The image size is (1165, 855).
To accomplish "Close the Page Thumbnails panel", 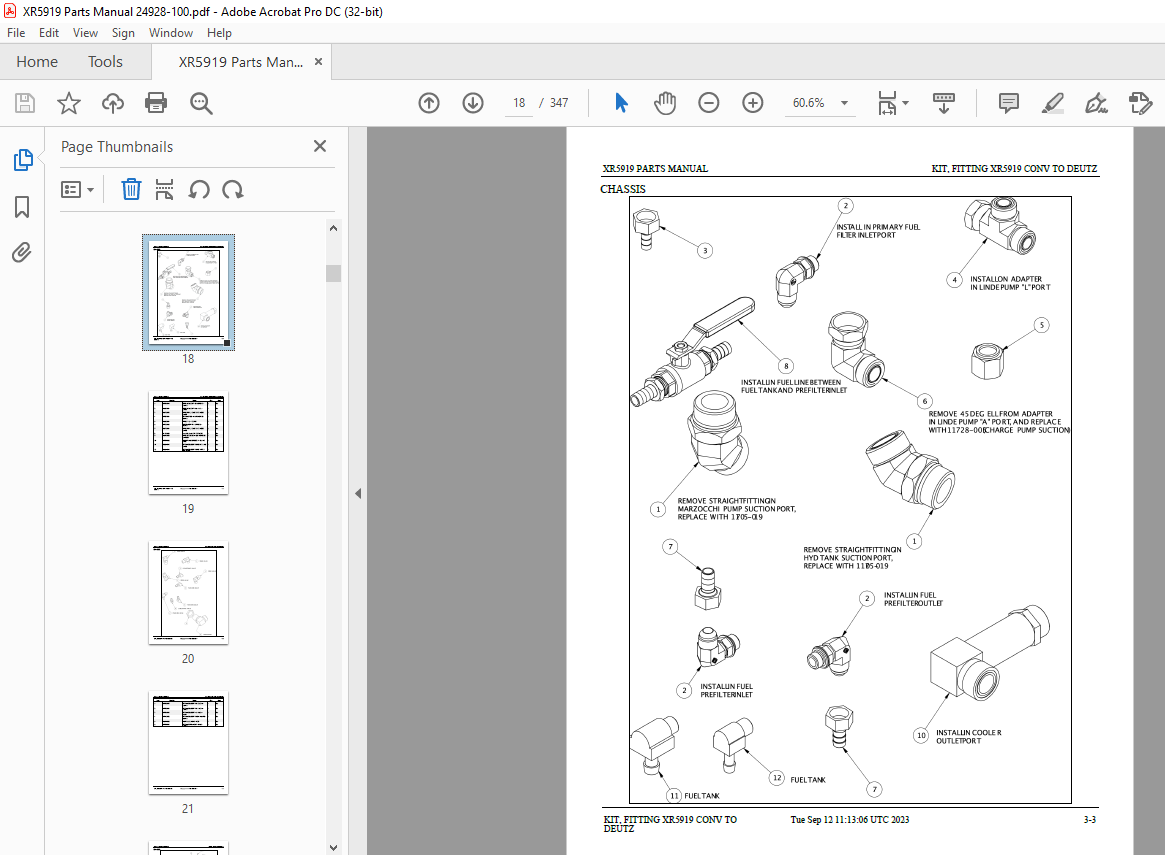I will click(x=319, y=146).
